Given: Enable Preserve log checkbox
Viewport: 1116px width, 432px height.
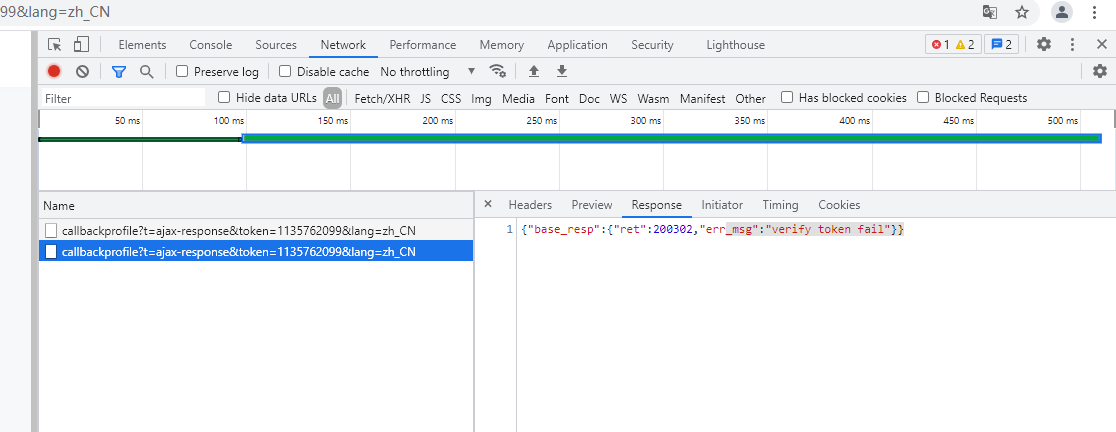Looking at the screenshot, I should tap(182, 71).
